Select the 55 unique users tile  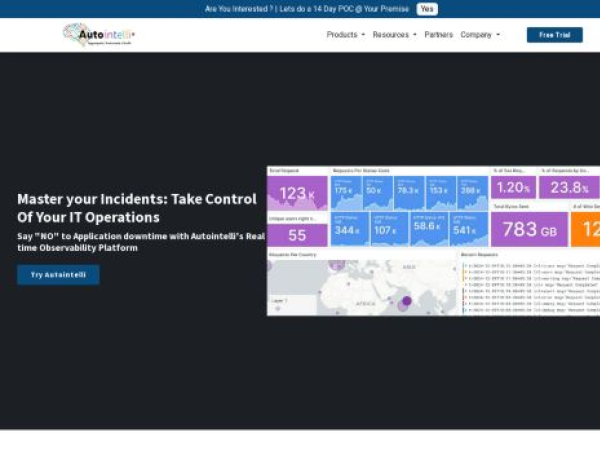point(297,235)
